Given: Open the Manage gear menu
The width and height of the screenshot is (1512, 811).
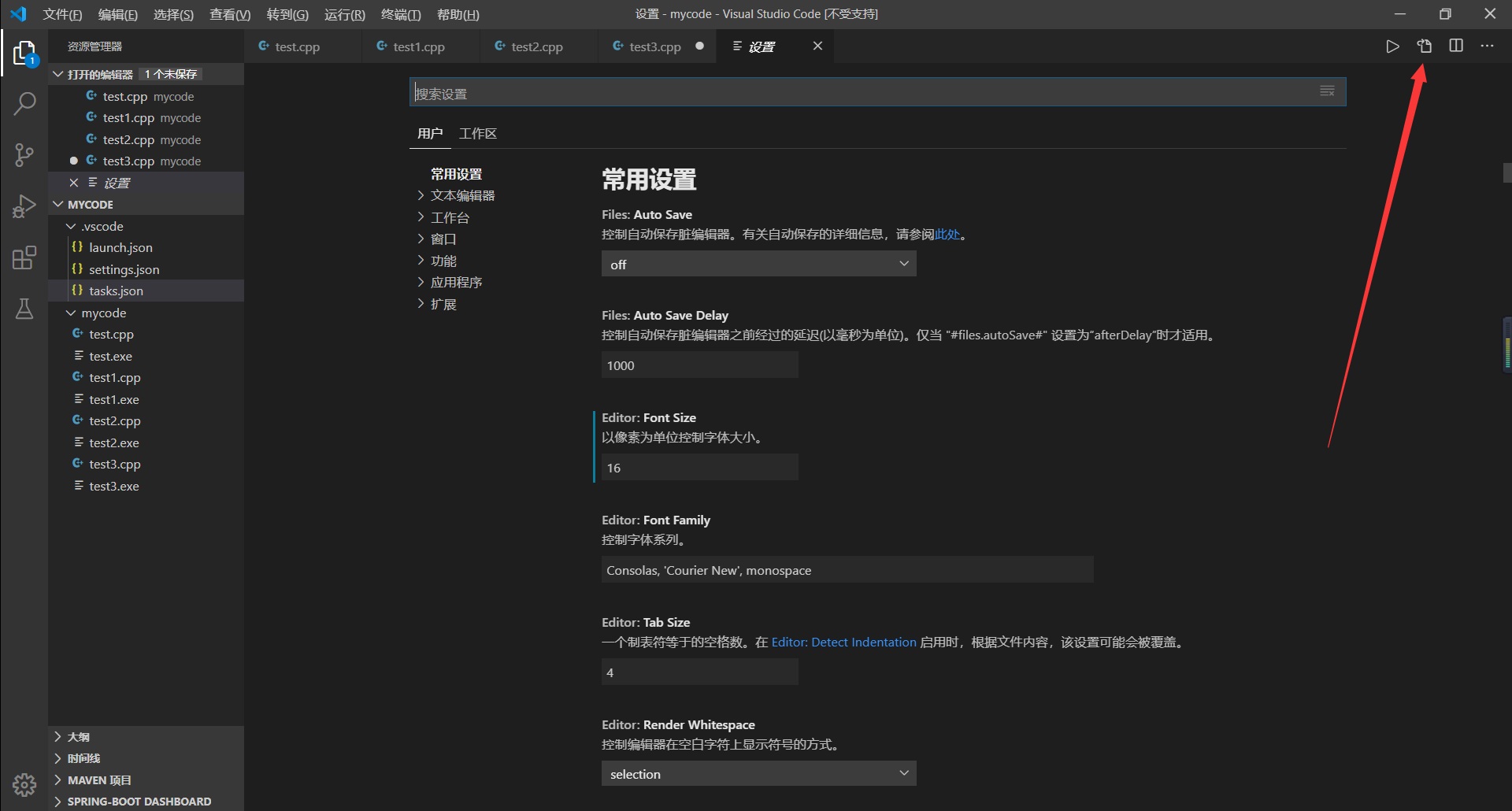Looking at the screenshot, I should [x=24, y=784].
